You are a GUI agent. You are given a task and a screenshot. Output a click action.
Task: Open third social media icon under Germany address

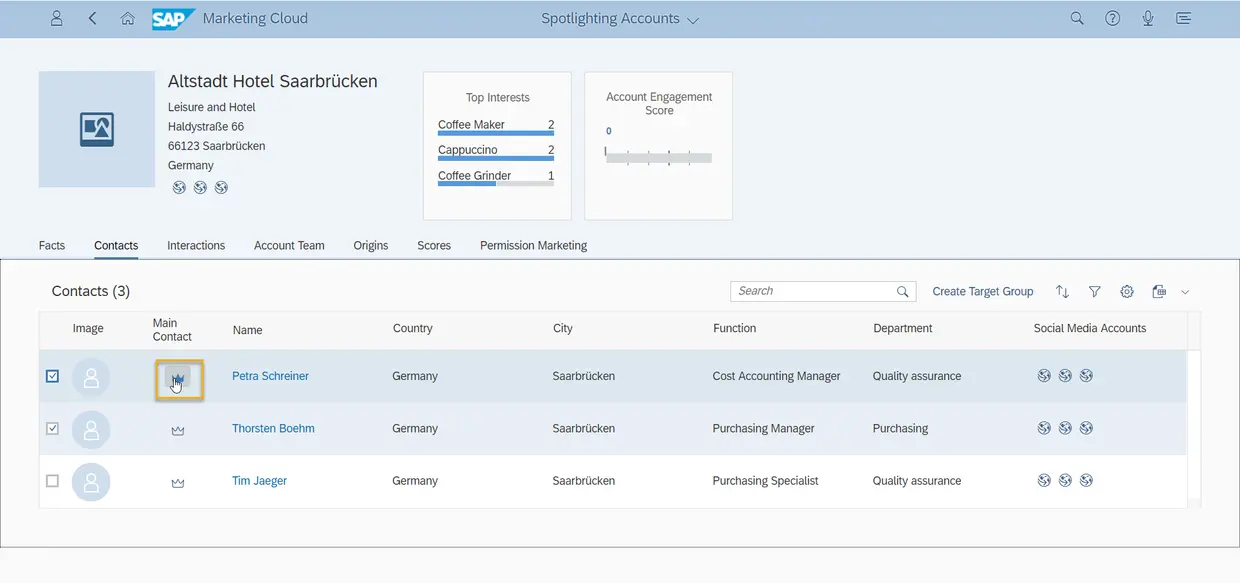pyautogui.click(x=221, y=187)
